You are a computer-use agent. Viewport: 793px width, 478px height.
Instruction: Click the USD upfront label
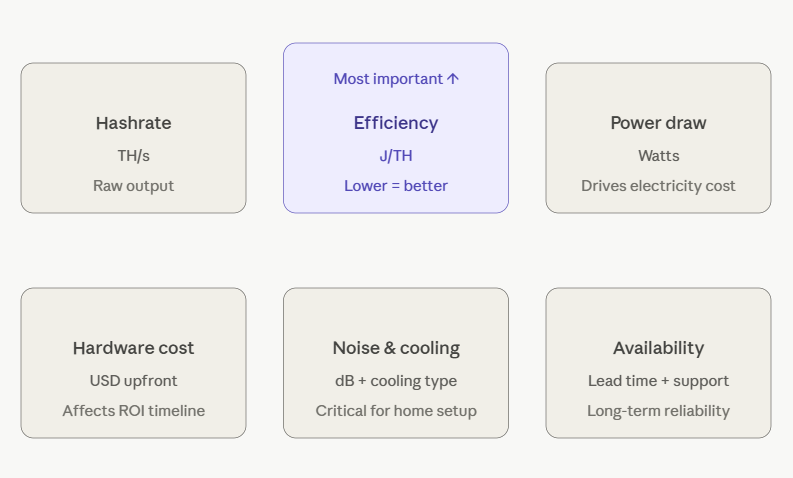134,381
